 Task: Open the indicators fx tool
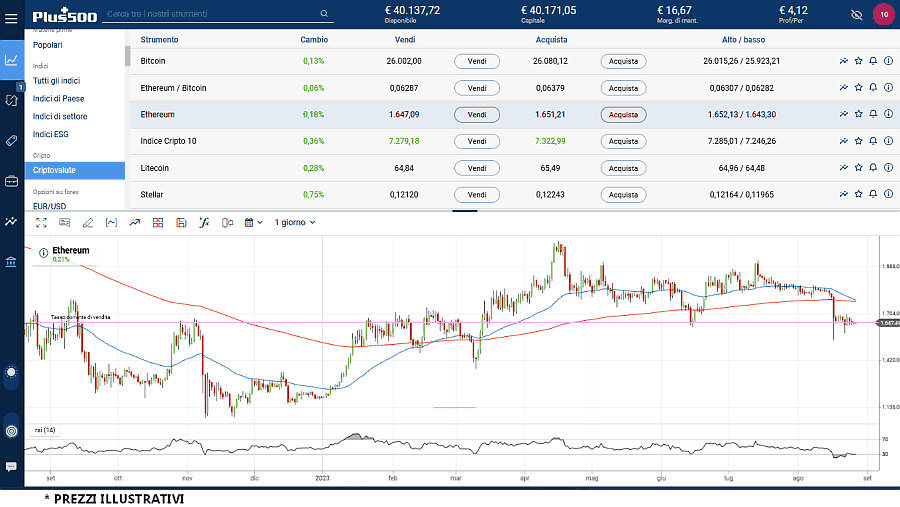click(x=203, y=222)
